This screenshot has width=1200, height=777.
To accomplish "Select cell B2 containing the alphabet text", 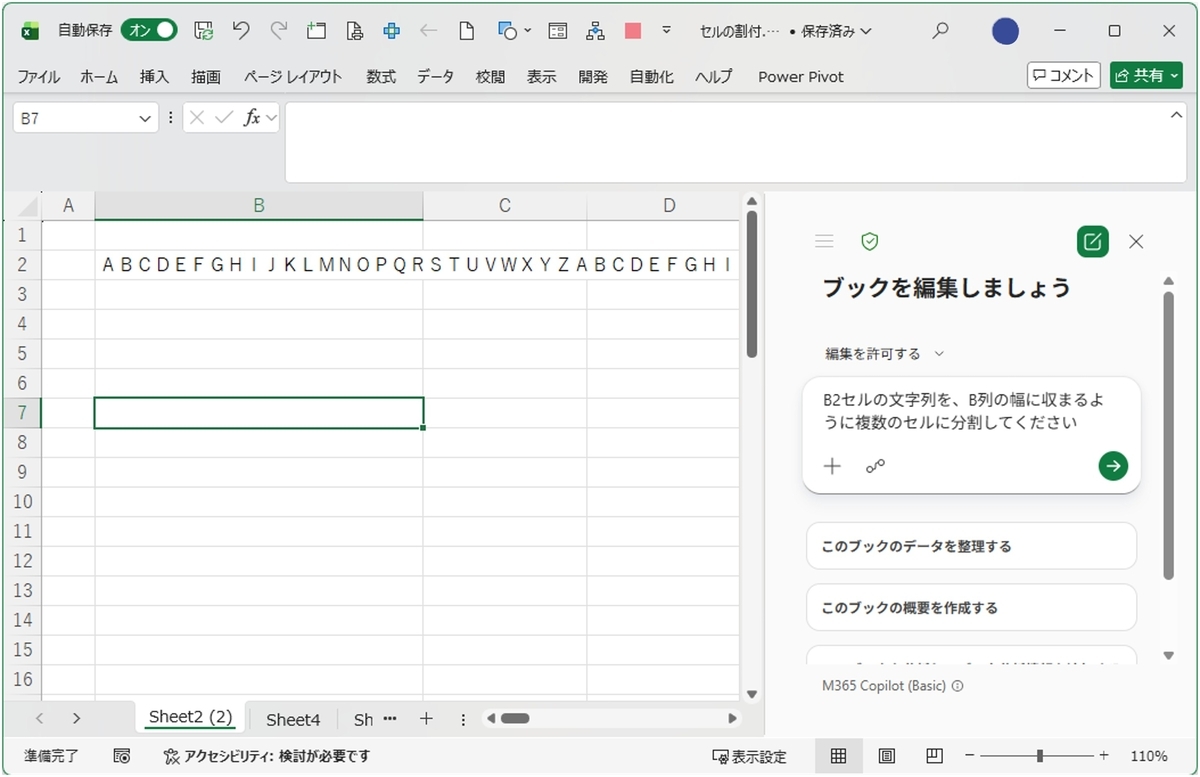I will click(259, 265).
